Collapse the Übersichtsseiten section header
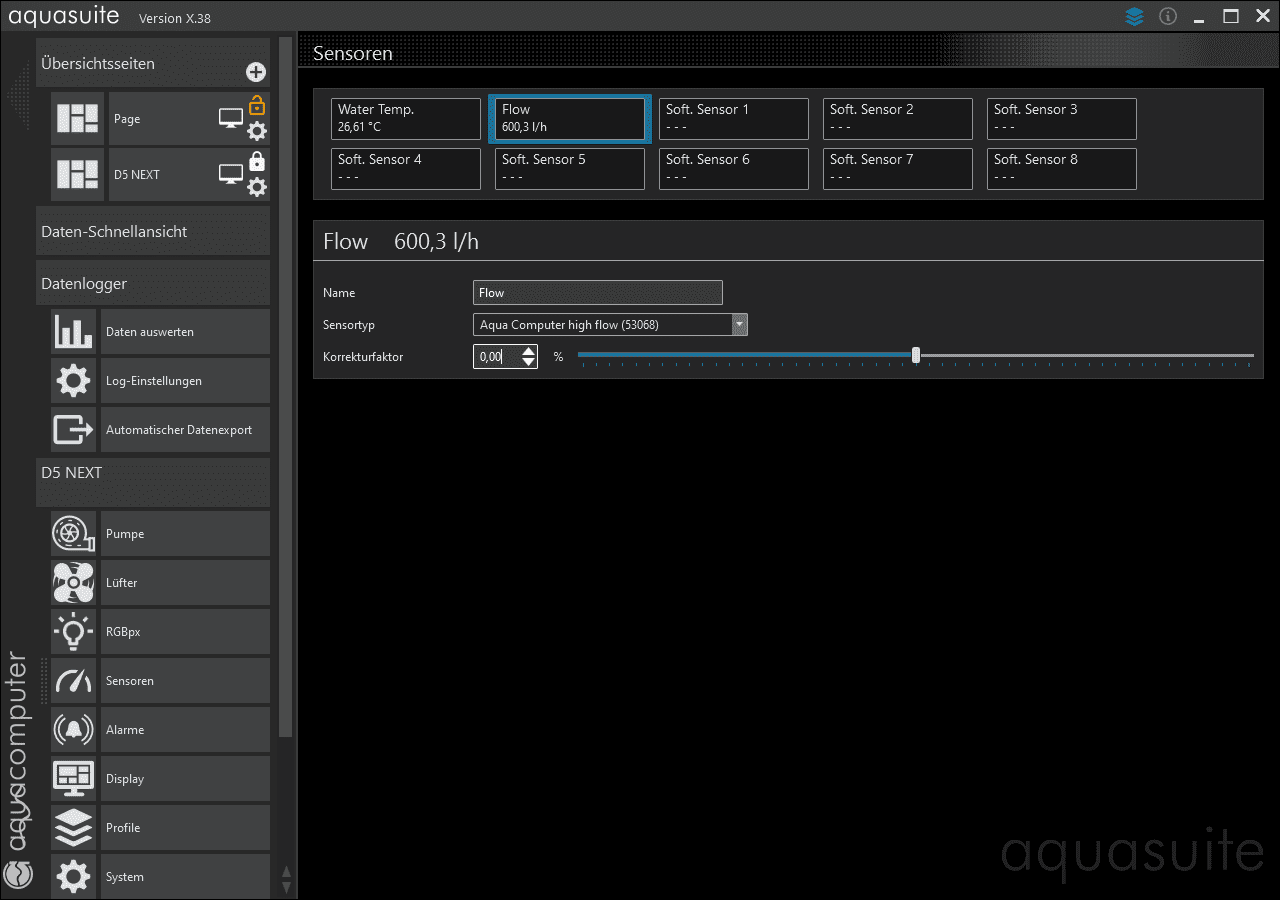This screenshot has height=900, width=1280. pyautogui.click(x=153, y=64)
